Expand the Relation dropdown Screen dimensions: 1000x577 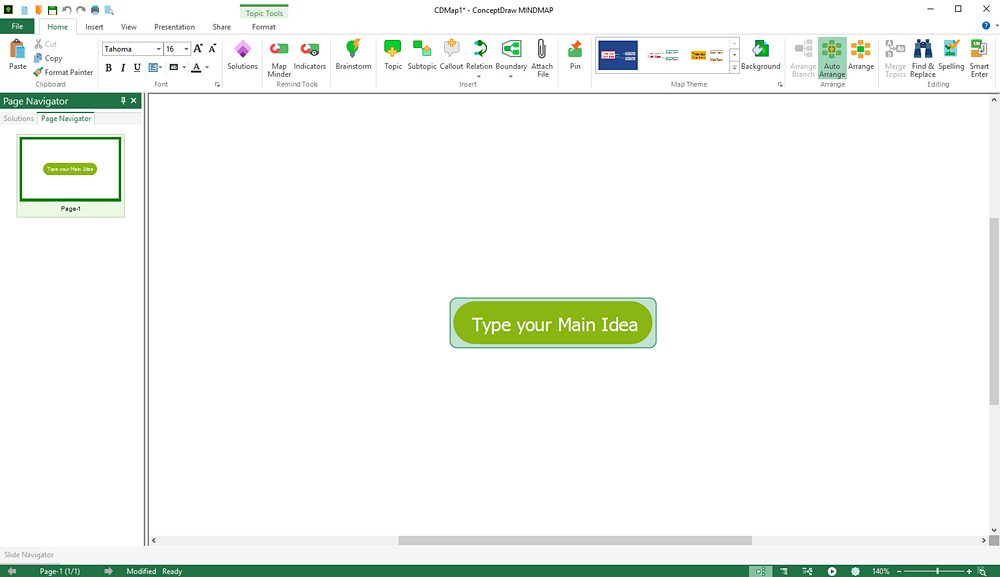tap(479, 77)
